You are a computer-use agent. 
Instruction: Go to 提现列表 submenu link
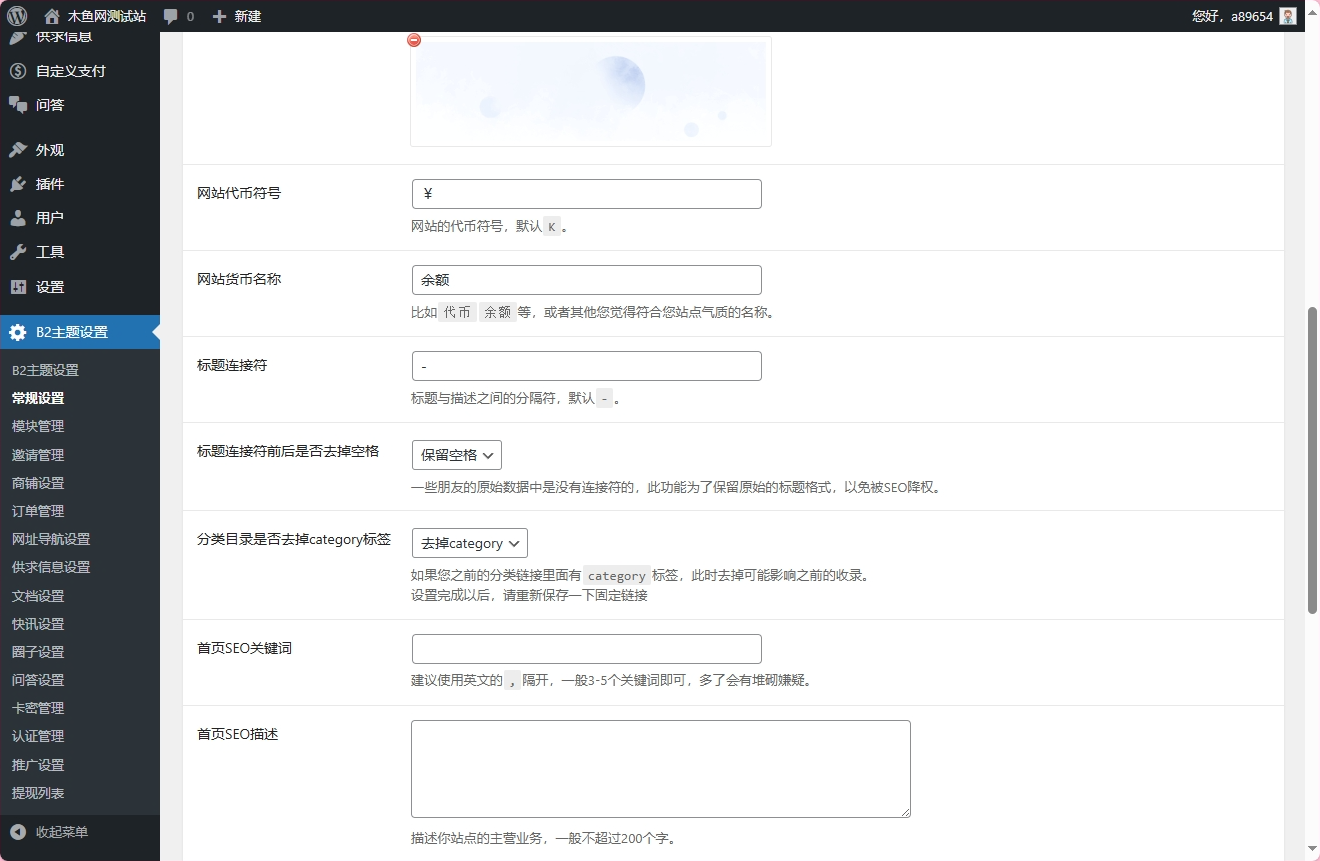pos(38,793)
